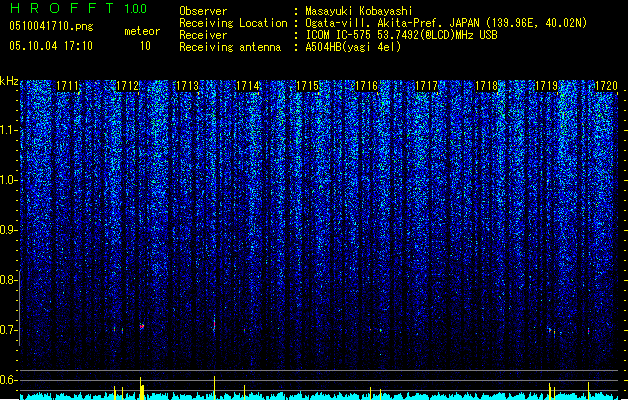Screen dimensions: 629x400
Task: Click the 1714 time marker
Action: pos(247,86)
